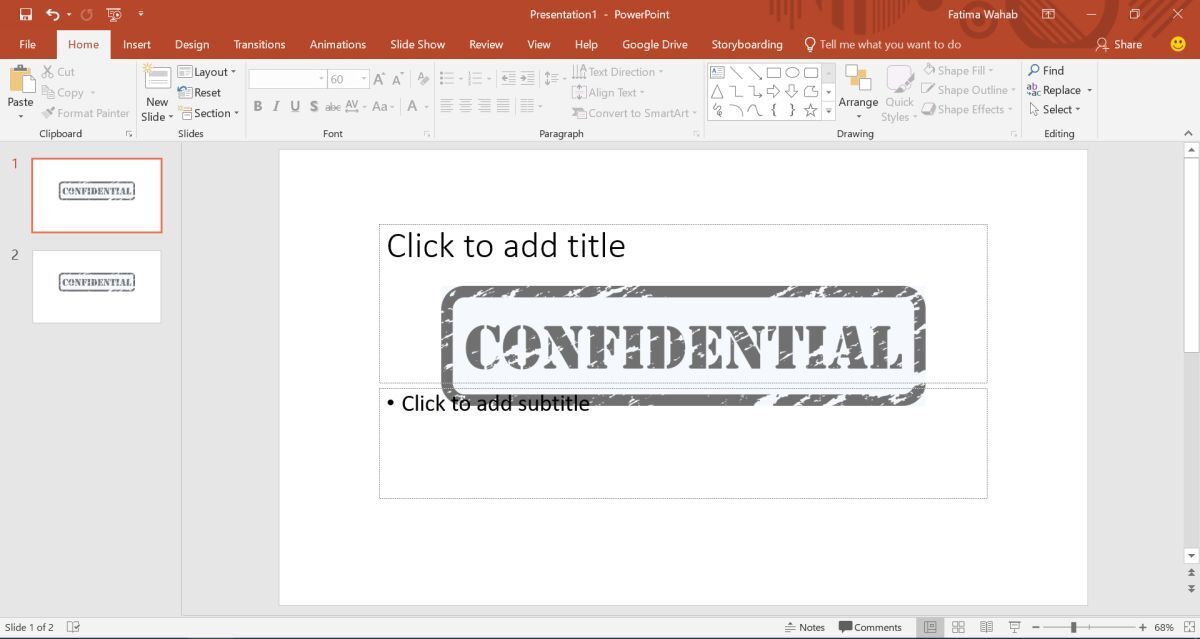
Task: Click the Find search icon
Action: 1035,71
